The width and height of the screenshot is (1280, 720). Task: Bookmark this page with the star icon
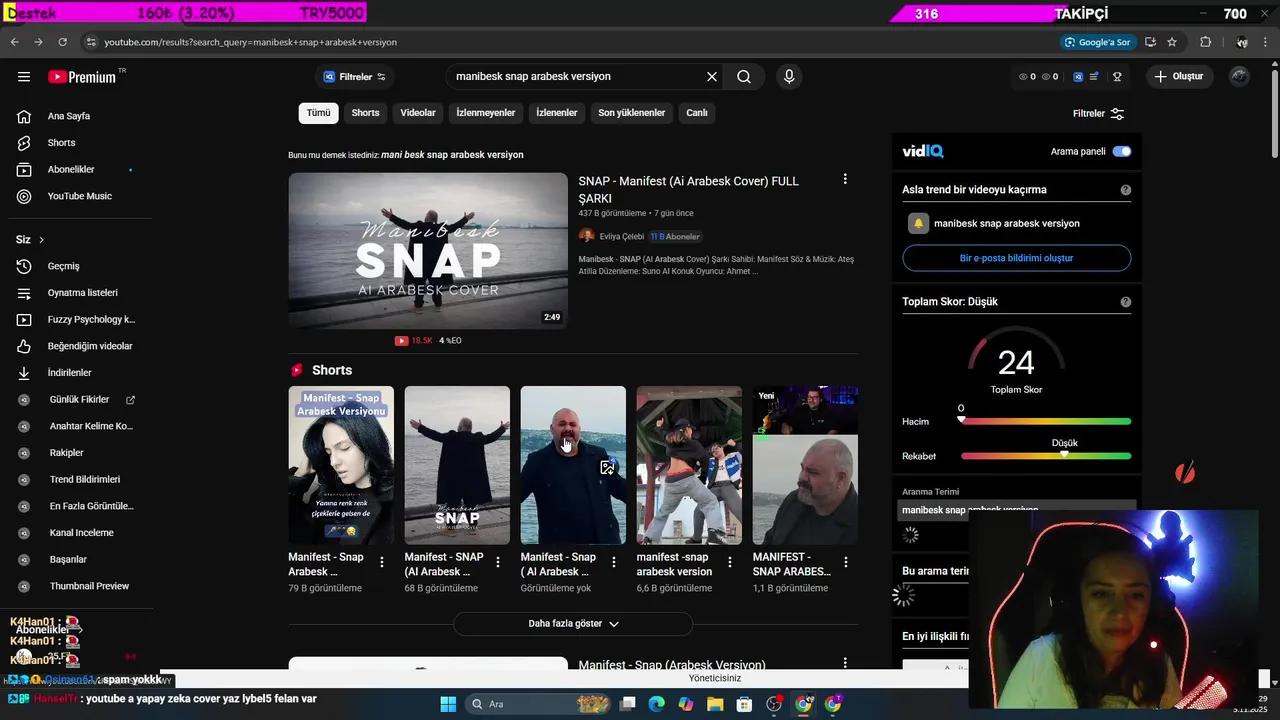pyautogui.click(x=1172, y=42)
